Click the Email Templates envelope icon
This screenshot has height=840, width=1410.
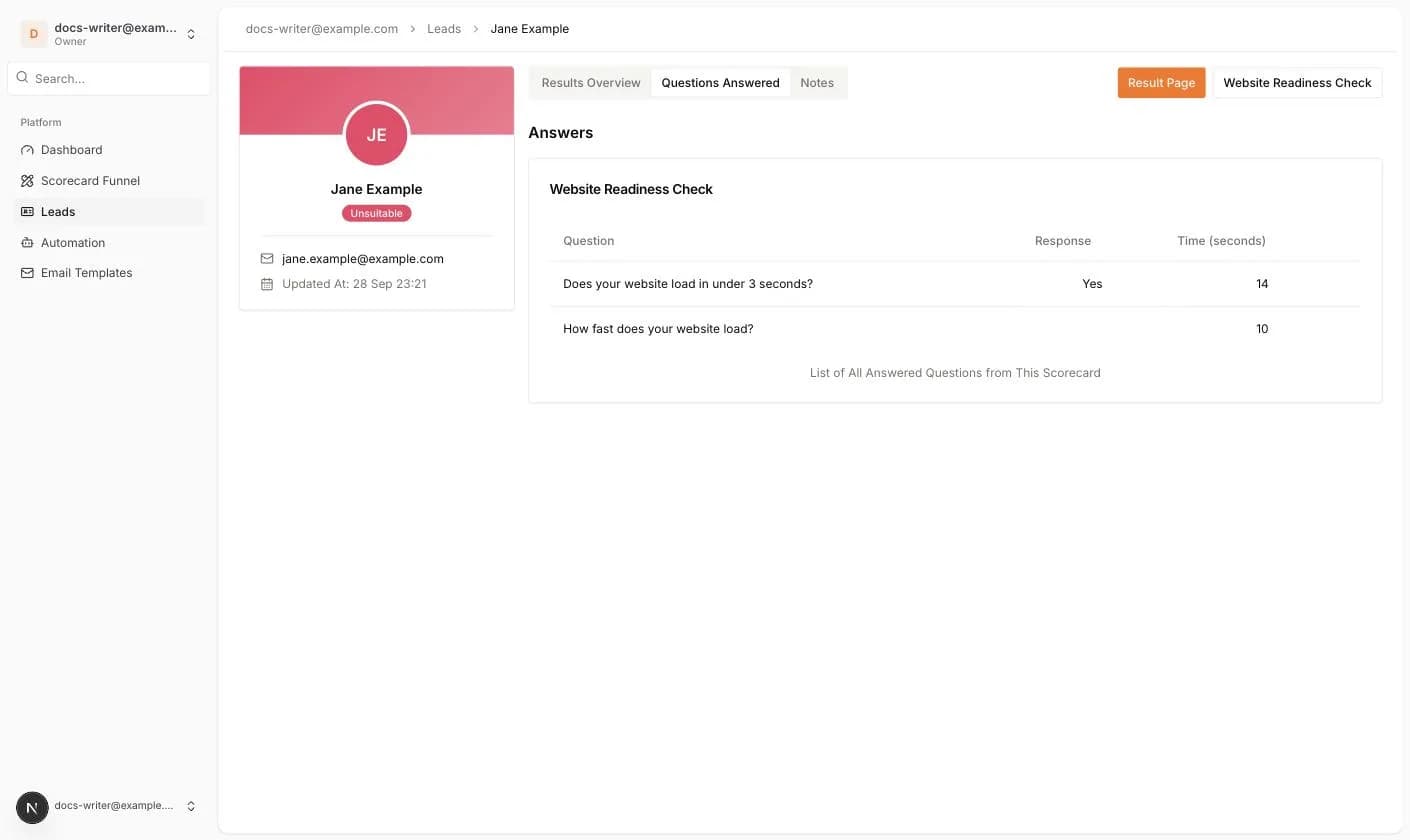pyautogui.click(x=27, y=273)
